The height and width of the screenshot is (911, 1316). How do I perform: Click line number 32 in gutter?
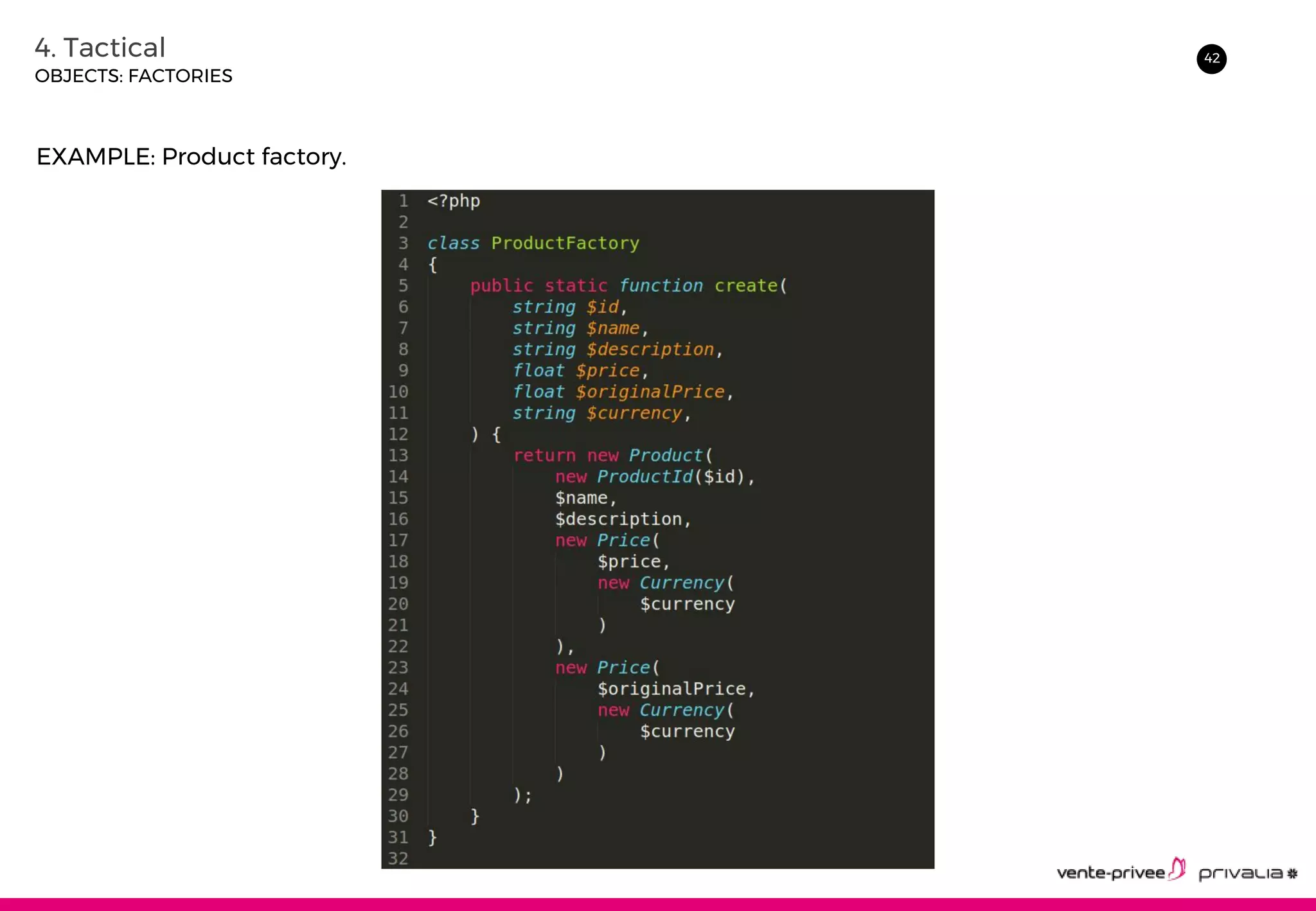[x=398, y=858]
